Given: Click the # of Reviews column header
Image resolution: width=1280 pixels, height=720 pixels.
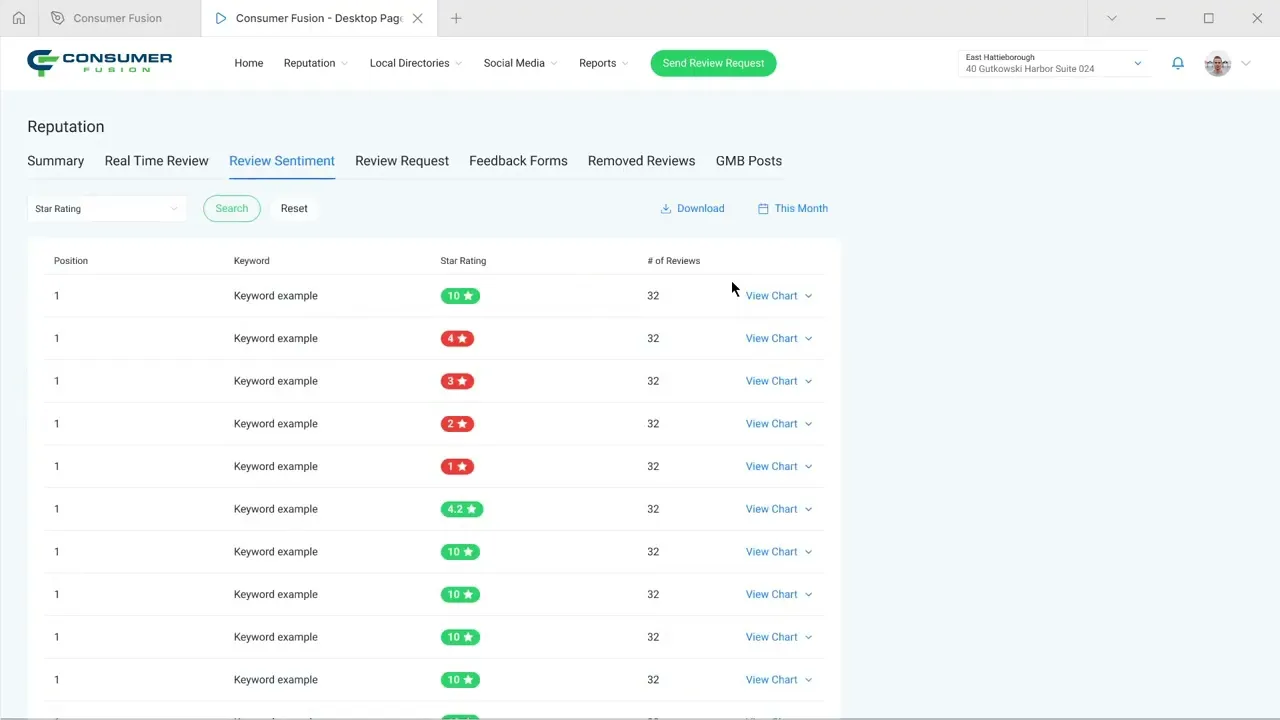Looking at the screenshot, I should 674,261.
